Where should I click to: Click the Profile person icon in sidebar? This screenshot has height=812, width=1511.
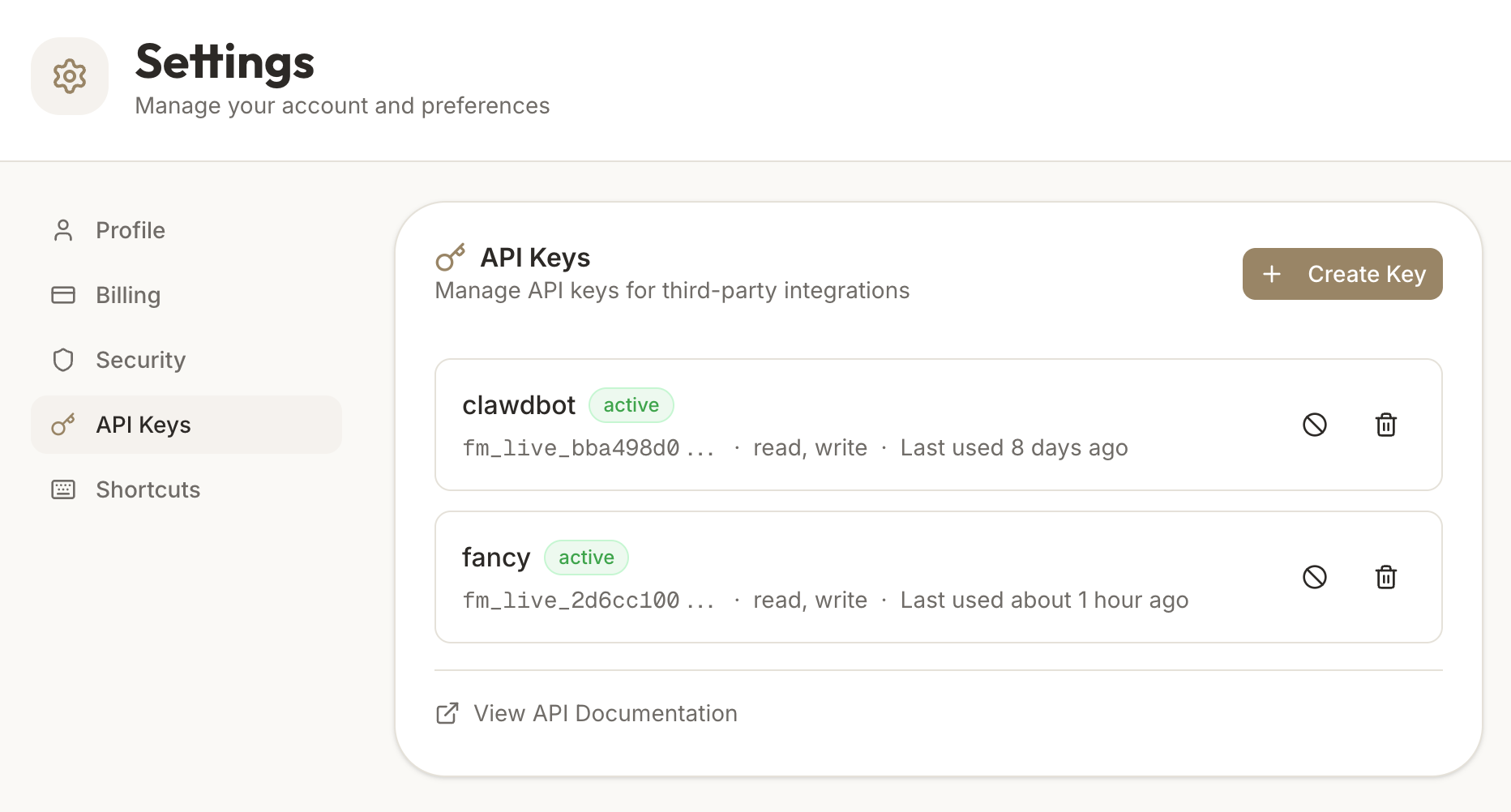[x=63, y=230]
